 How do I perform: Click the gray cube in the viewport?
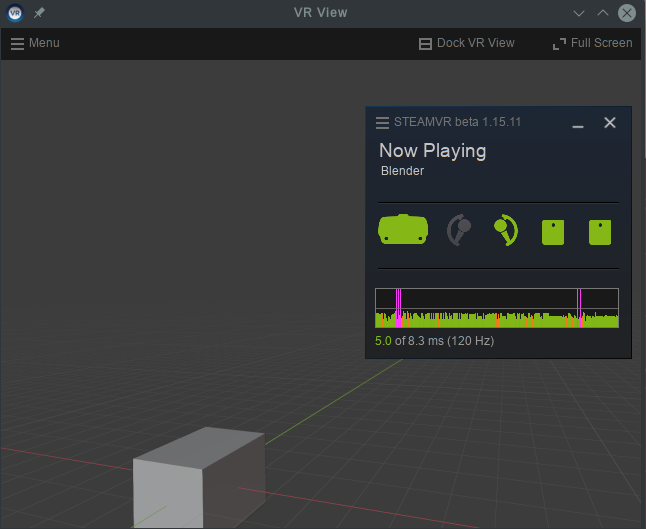click(199, 477)
